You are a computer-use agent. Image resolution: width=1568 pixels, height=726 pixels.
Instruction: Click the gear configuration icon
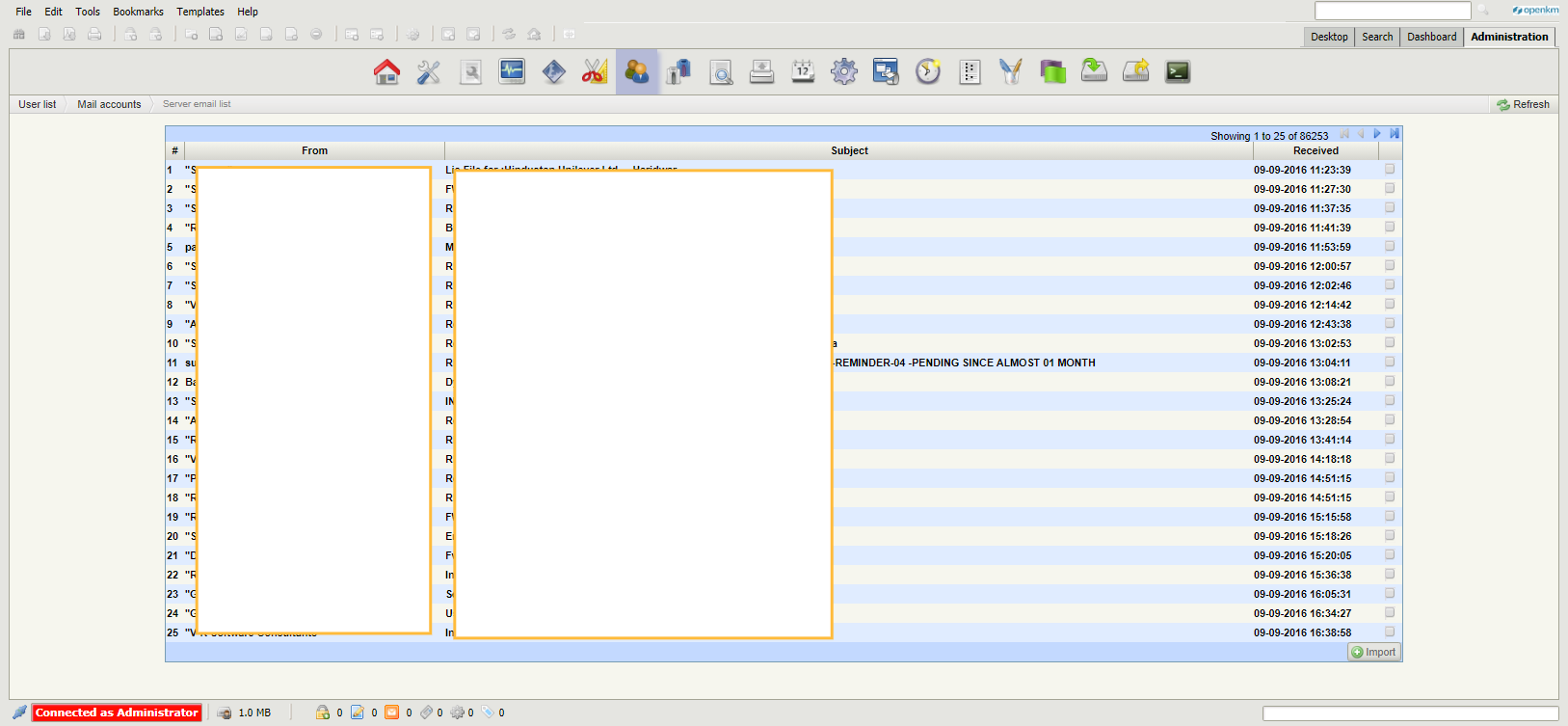point(844,72)
